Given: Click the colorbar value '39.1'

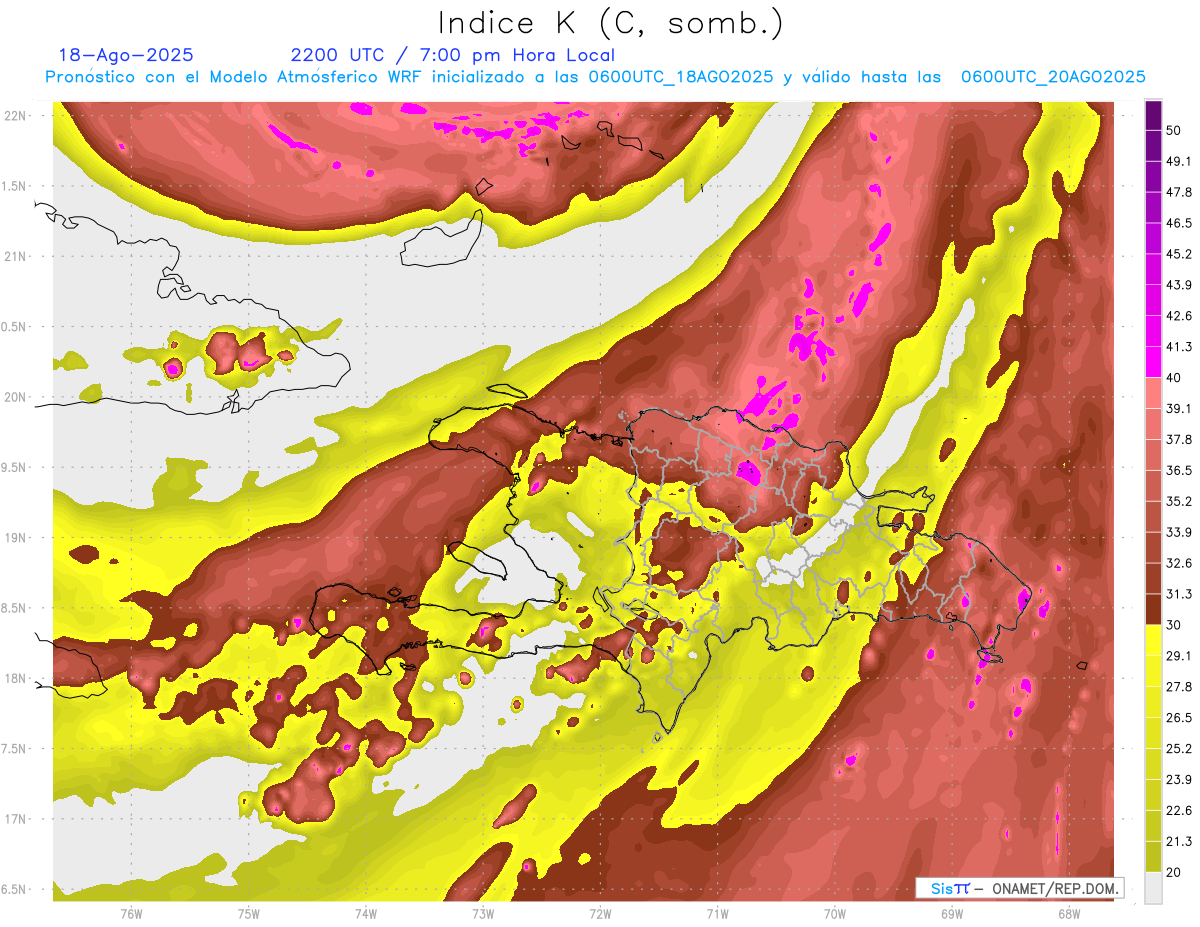Looking at the screenshot, I should [x=1179, y=408].
